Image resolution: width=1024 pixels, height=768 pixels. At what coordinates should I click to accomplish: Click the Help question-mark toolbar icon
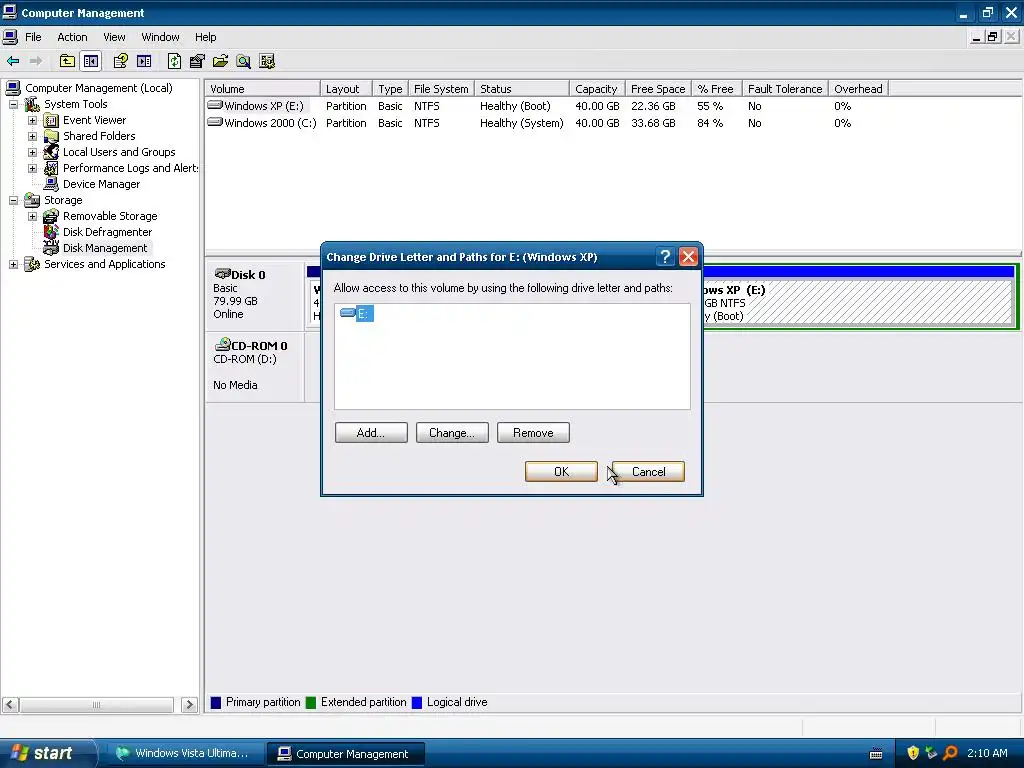(120, 61)
